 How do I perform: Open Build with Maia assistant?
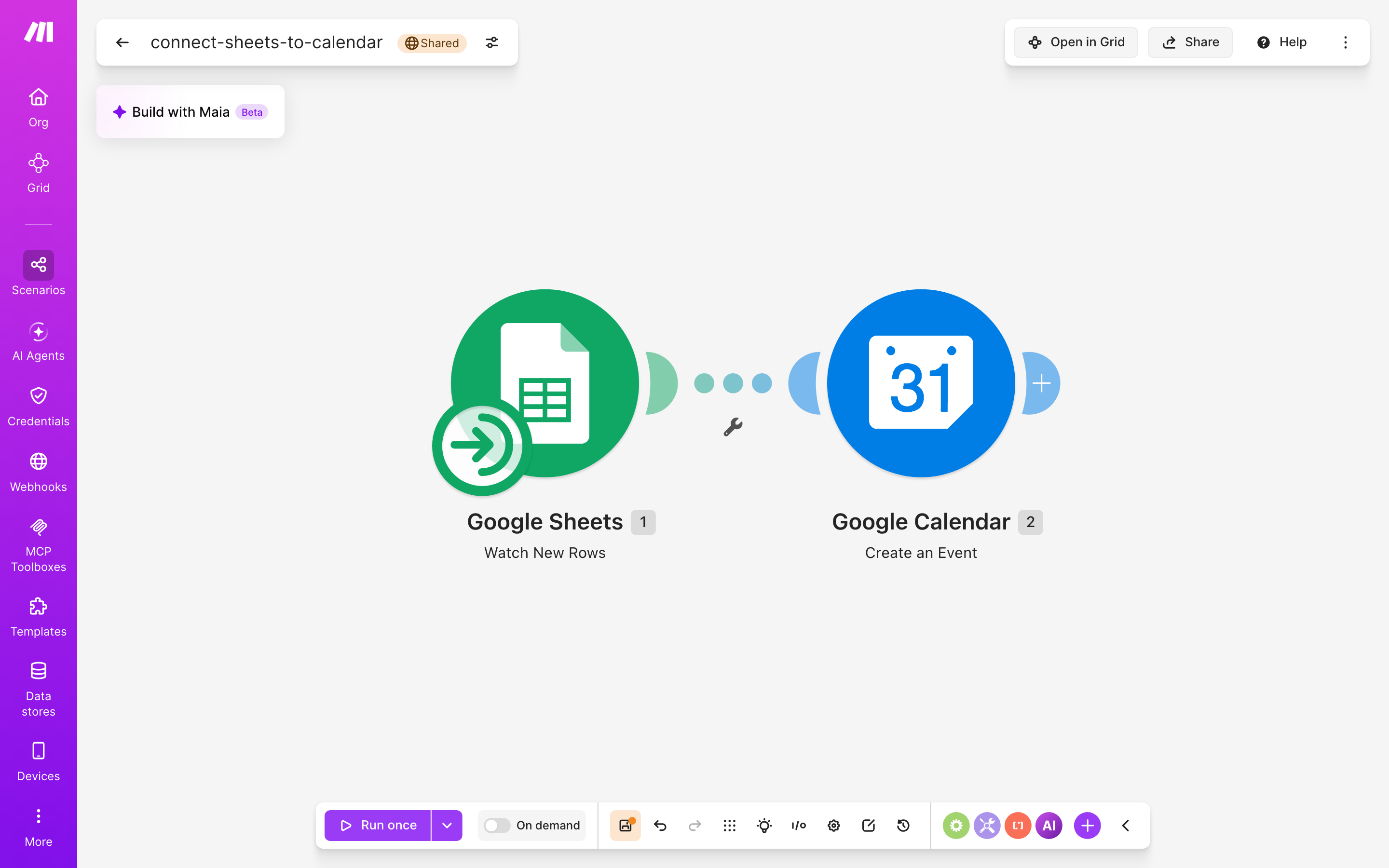tap(191, 112)
